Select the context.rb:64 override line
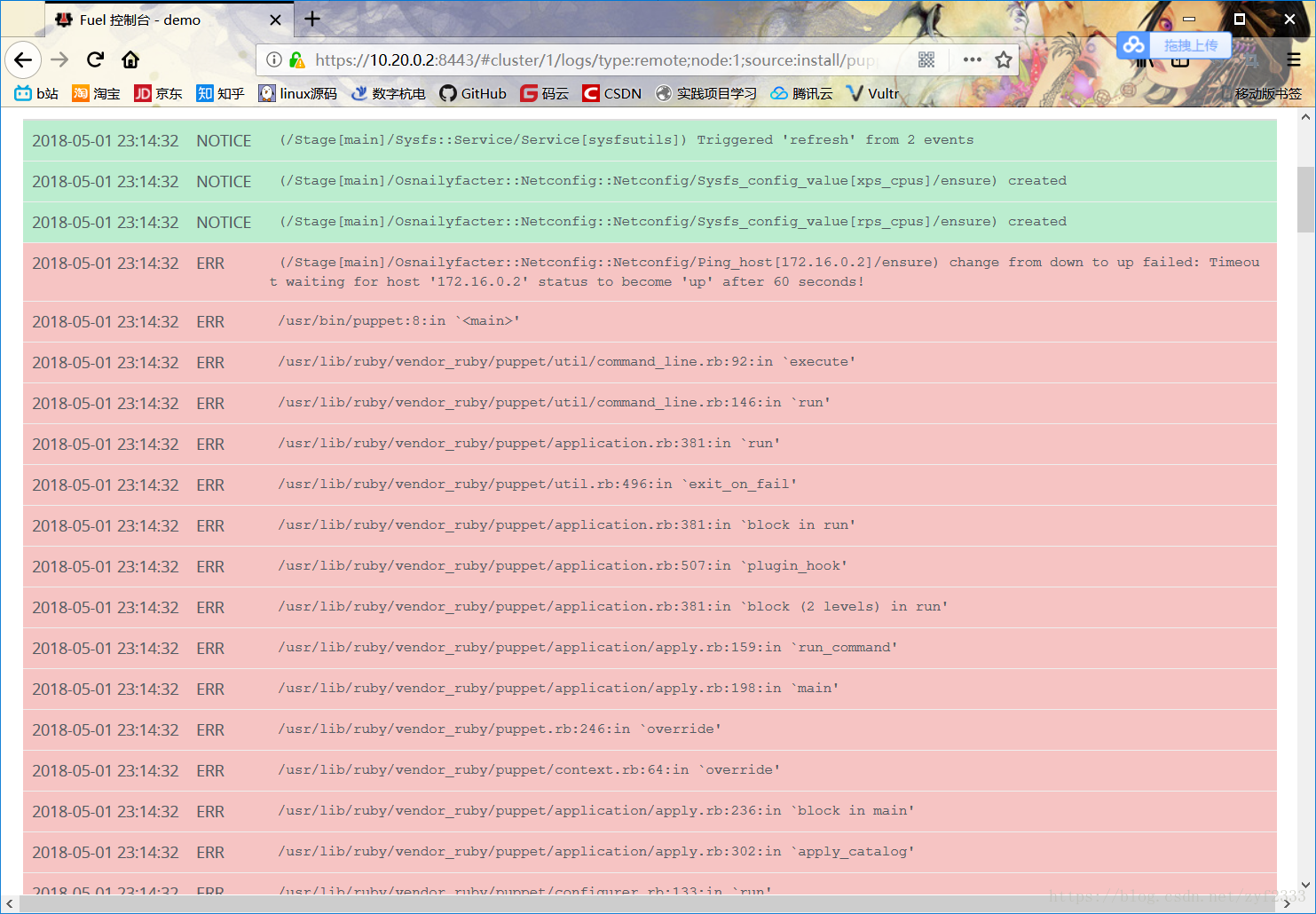 [x=650, y=770]
